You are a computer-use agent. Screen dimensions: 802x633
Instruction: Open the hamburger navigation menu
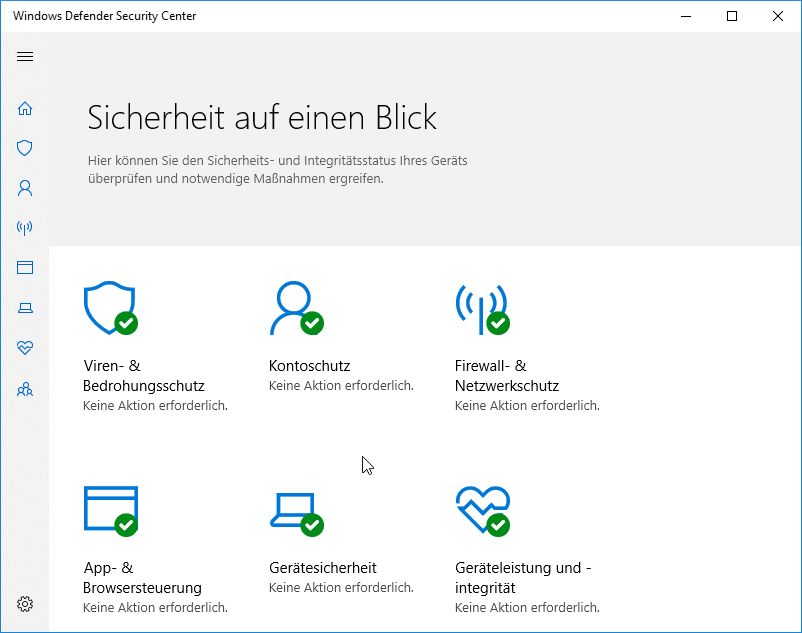click(25, 56)
